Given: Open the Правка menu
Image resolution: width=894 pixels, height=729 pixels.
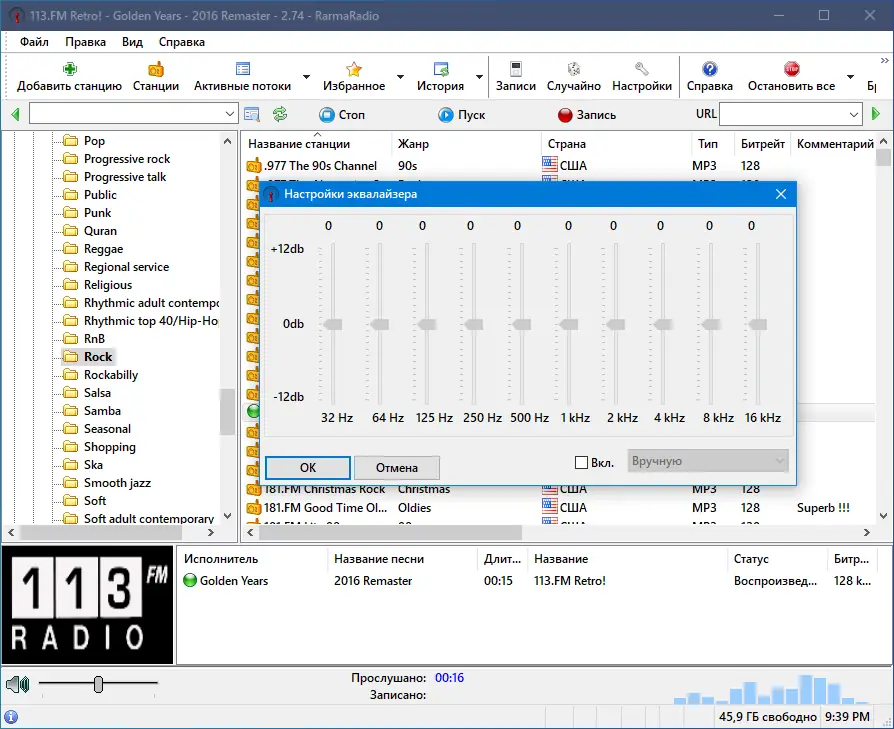Looking at the screenshot, I should [x=85, y=42].
